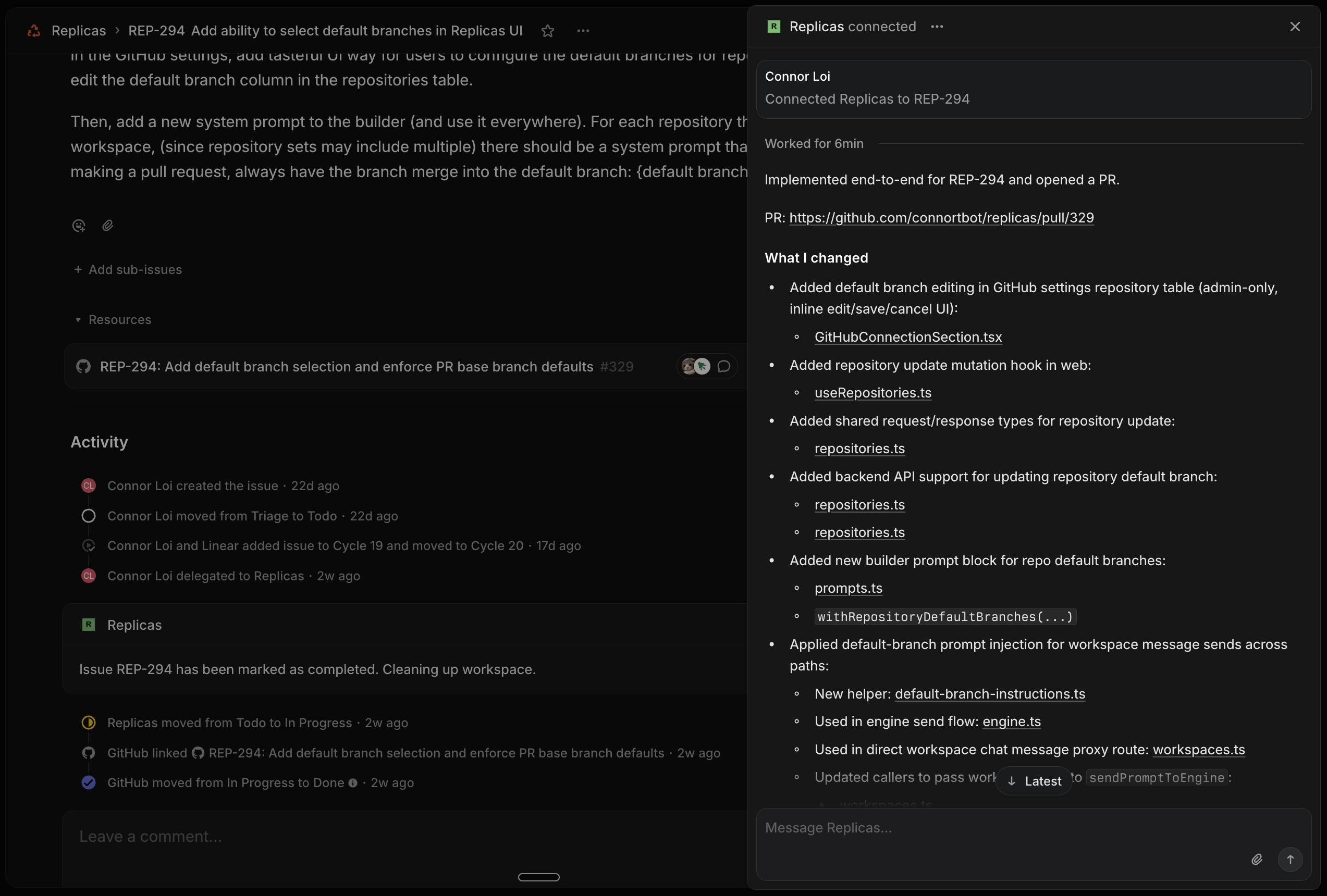
Task: Jump to Latest message in the panel
Action: (1034, 781)
